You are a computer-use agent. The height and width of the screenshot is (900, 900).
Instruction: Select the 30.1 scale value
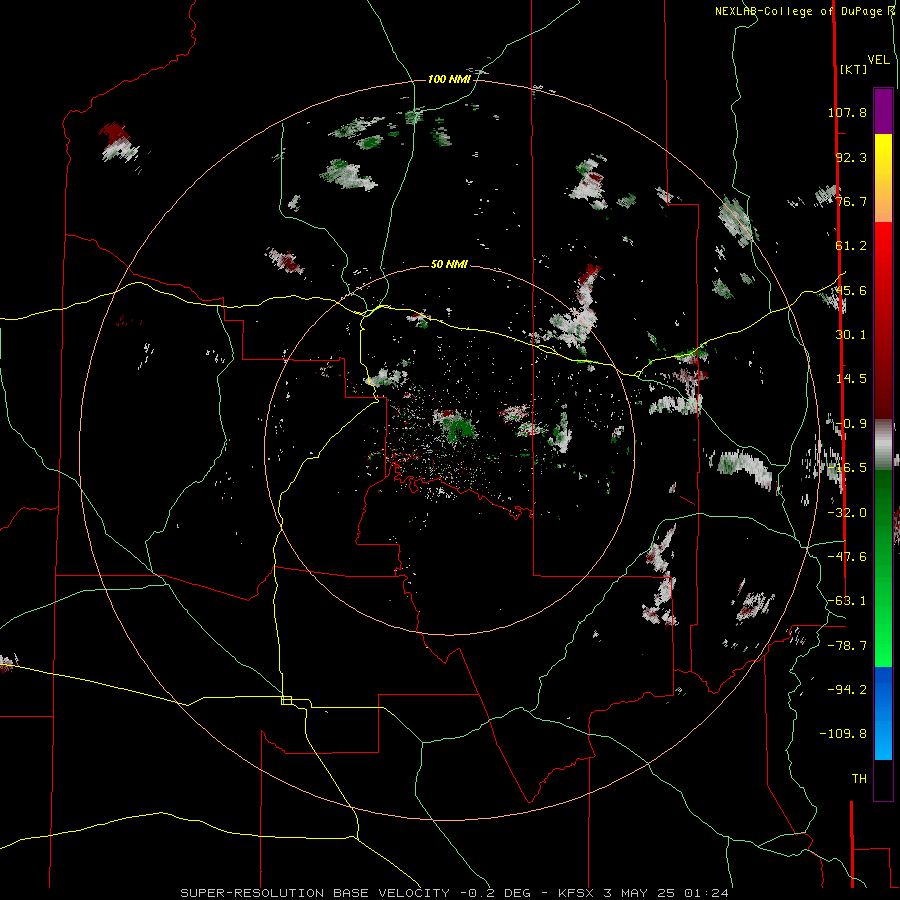(x=851, y=335)
